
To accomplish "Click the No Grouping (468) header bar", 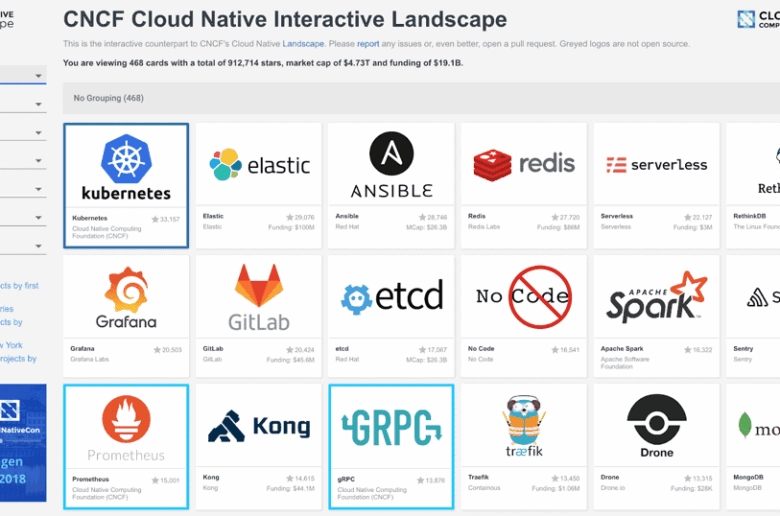I will (420, 99).
